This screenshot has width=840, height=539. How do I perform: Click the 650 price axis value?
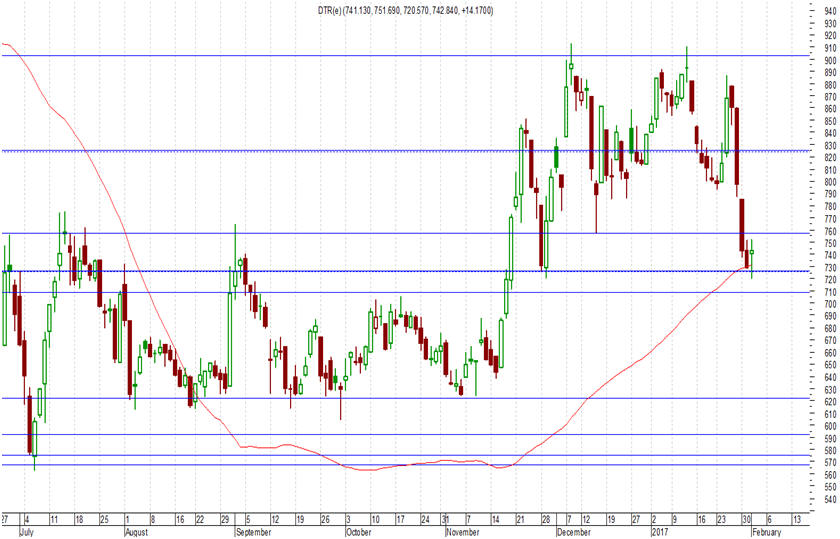830,365
